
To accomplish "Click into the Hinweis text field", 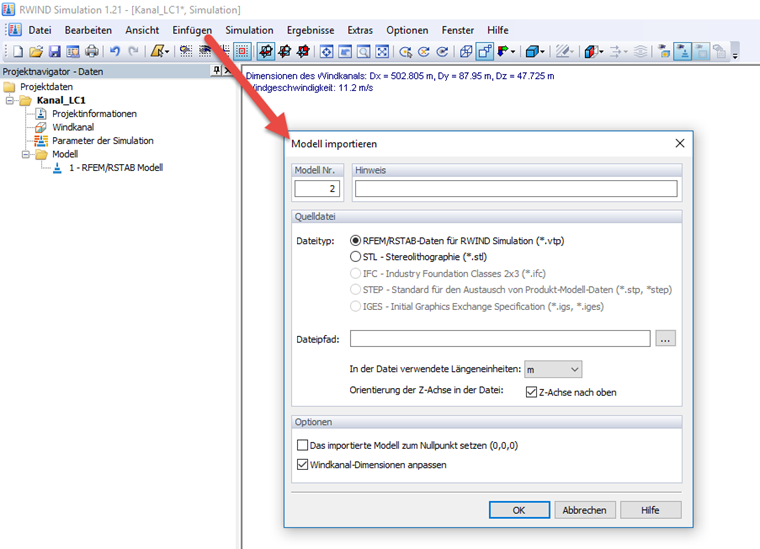I will pos(516,188).
